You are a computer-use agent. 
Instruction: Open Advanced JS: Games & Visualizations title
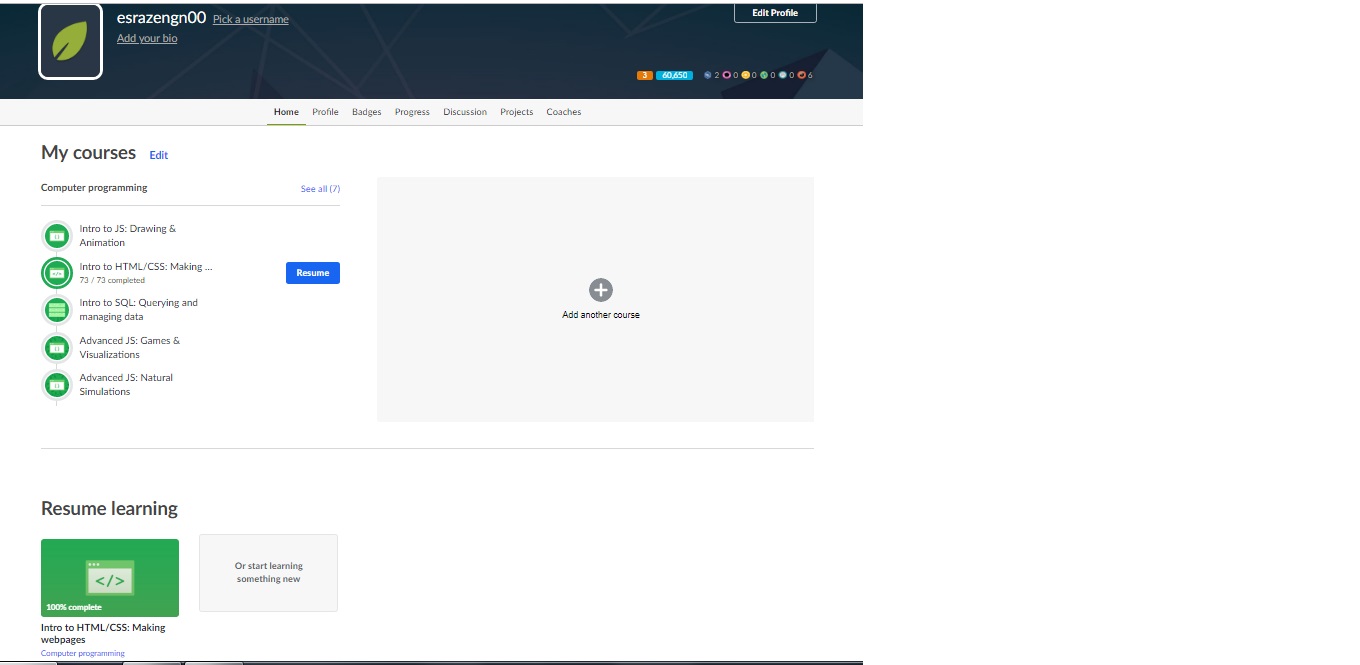[130, 348]
